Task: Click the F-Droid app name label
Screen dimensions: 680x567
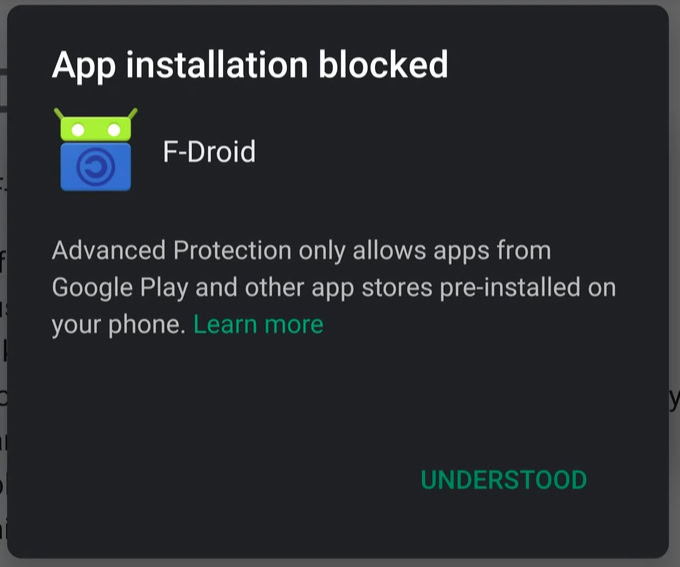Action: tap(209, 152)
